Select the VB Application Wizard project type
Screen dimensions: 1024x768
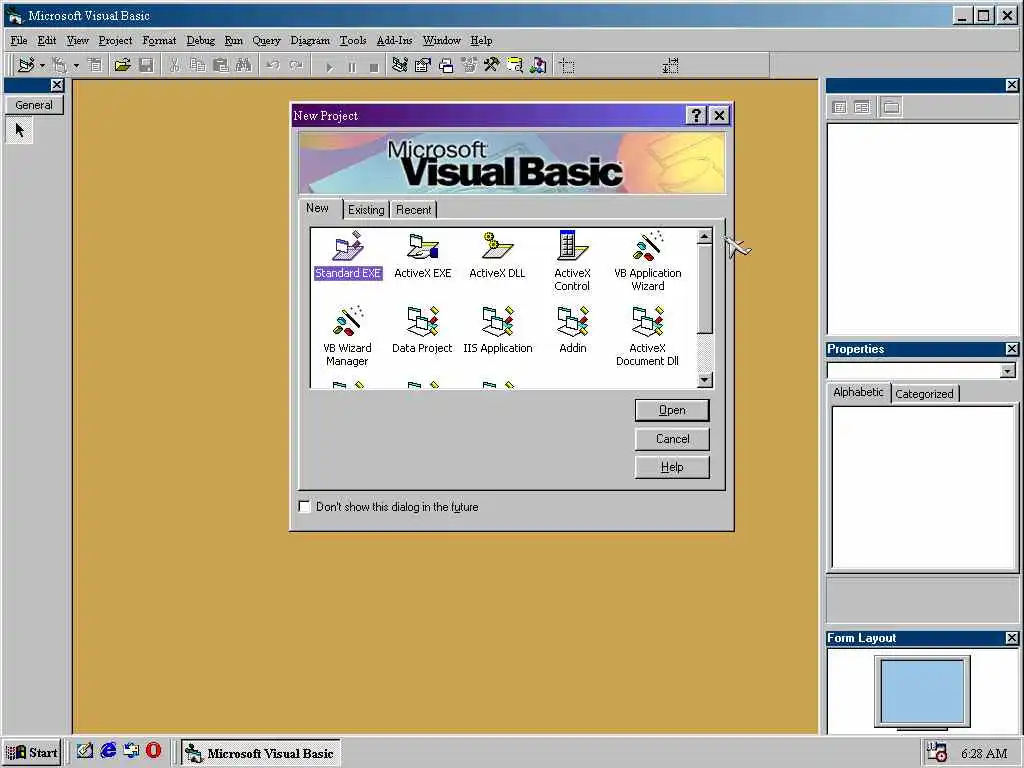(x=648, y=261)
